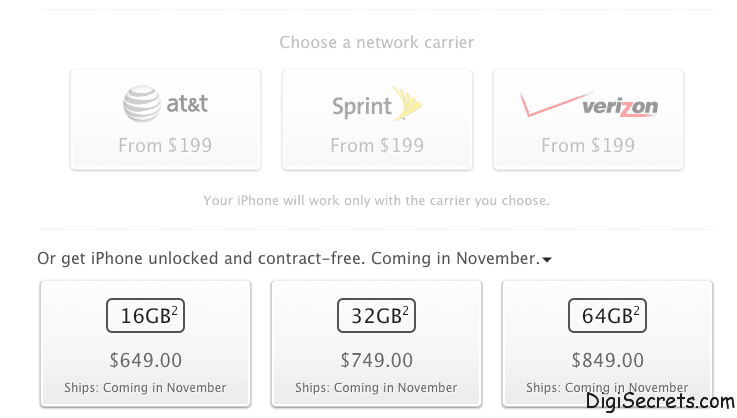Pick the $849.00 unlocked iPhone price
The image size is (737, 418).
608,359
